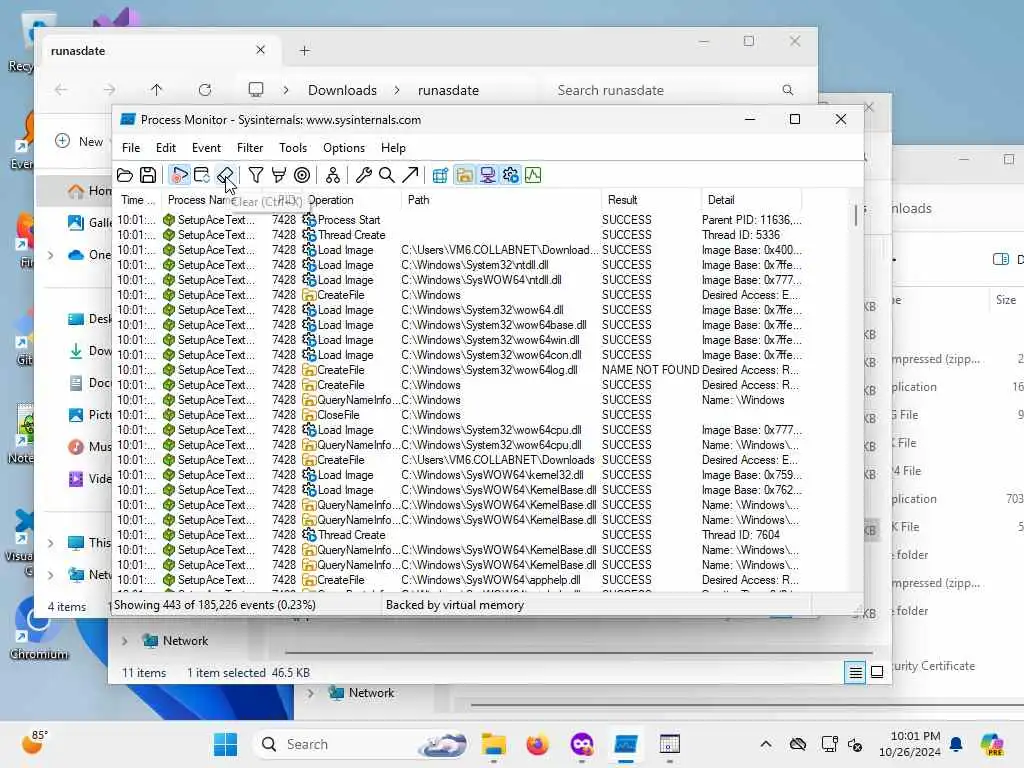This screenshot has width=1024, height=768.
Task: Toggle Show File System Activity
Action: [464, 175]
